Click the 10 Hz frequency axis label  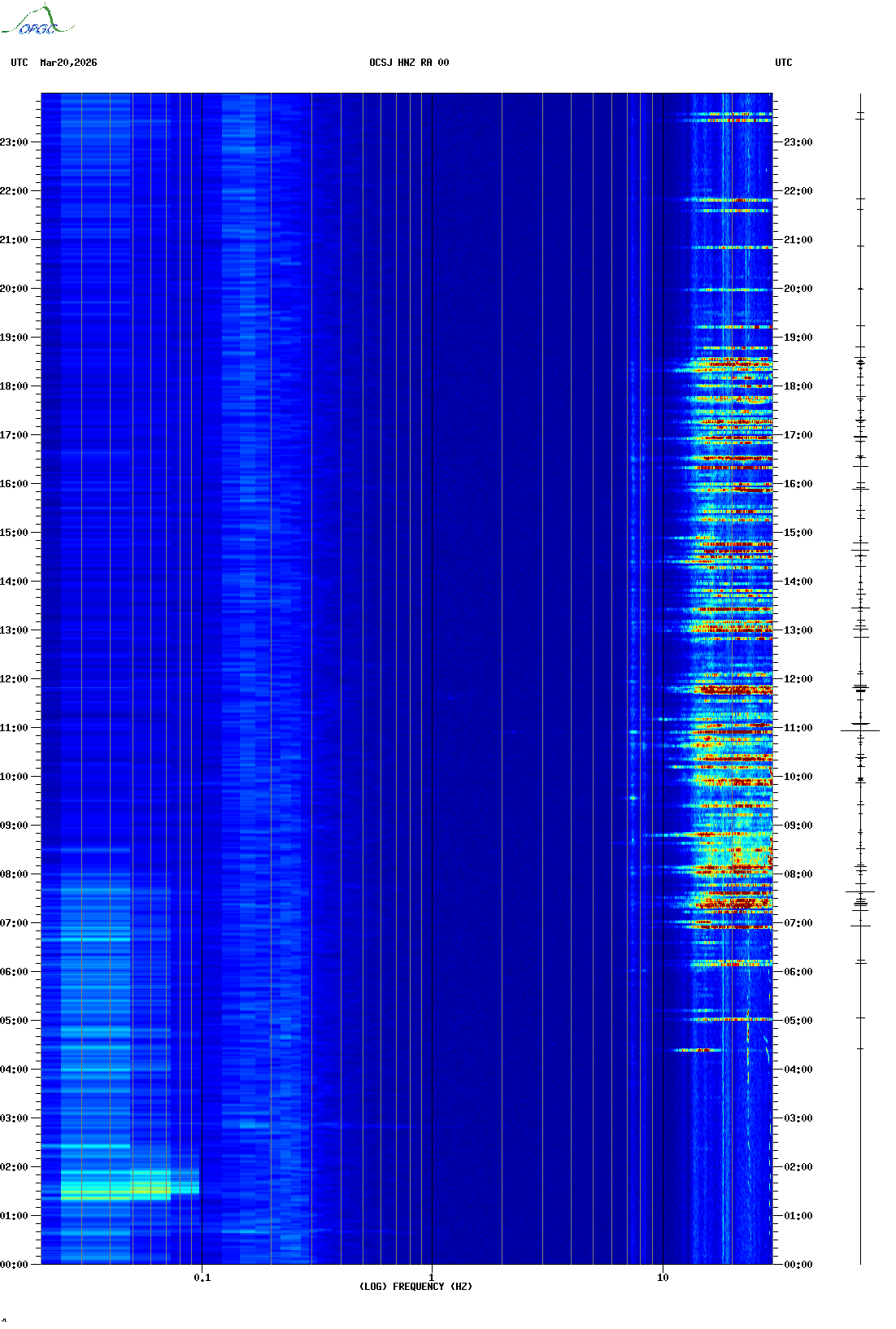(663, 1278)
